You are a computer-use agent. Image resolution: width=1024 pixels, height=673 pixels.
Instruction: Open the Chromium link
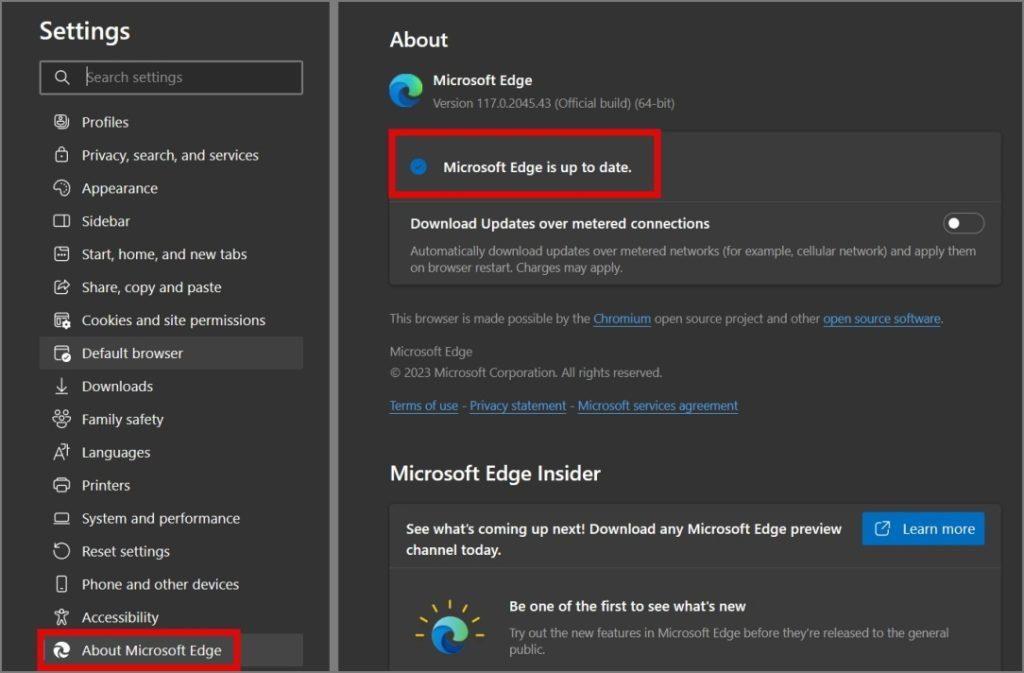click(622, 319)
